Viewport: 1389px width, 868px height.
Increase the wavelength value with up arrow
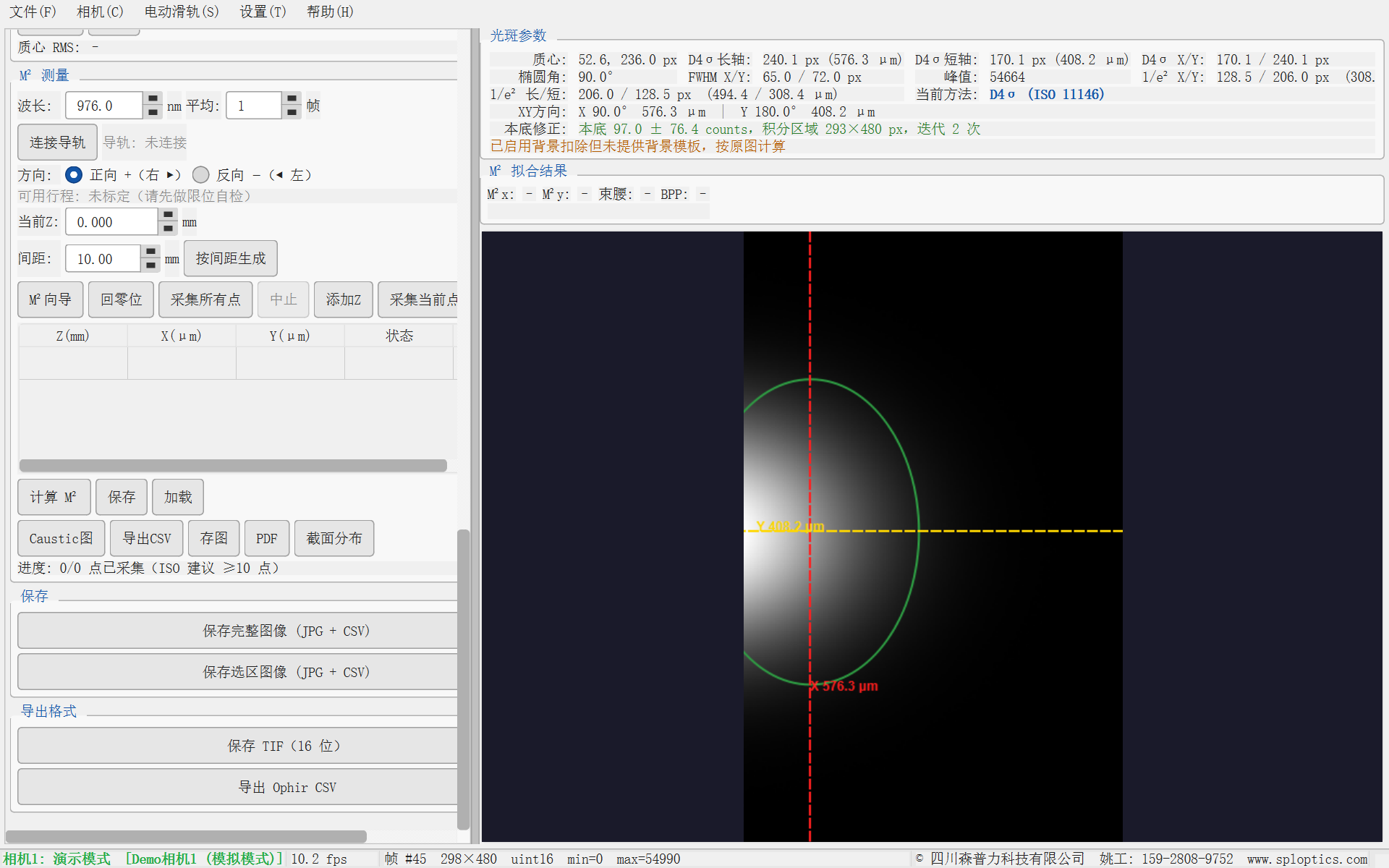pos(153,98)
